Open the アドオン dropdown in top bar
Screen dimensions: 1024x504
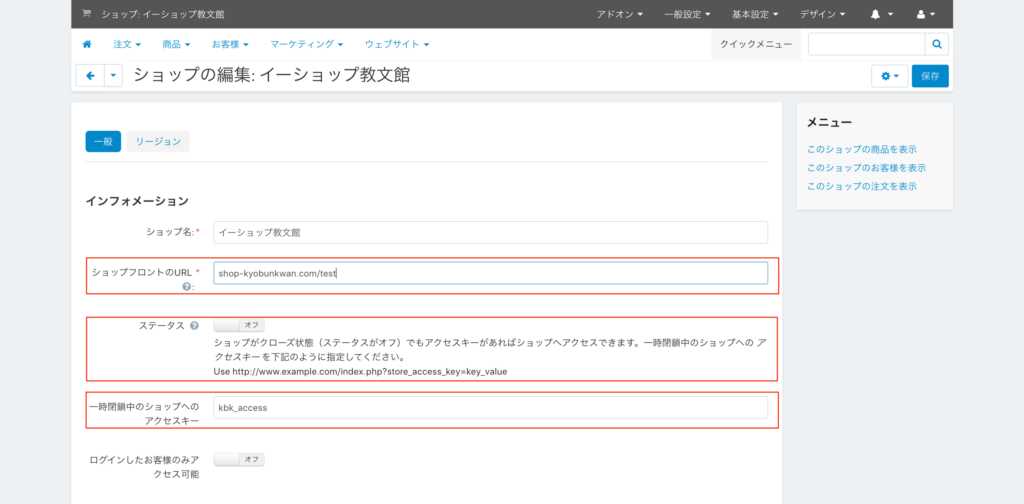[x=619, y=15]
